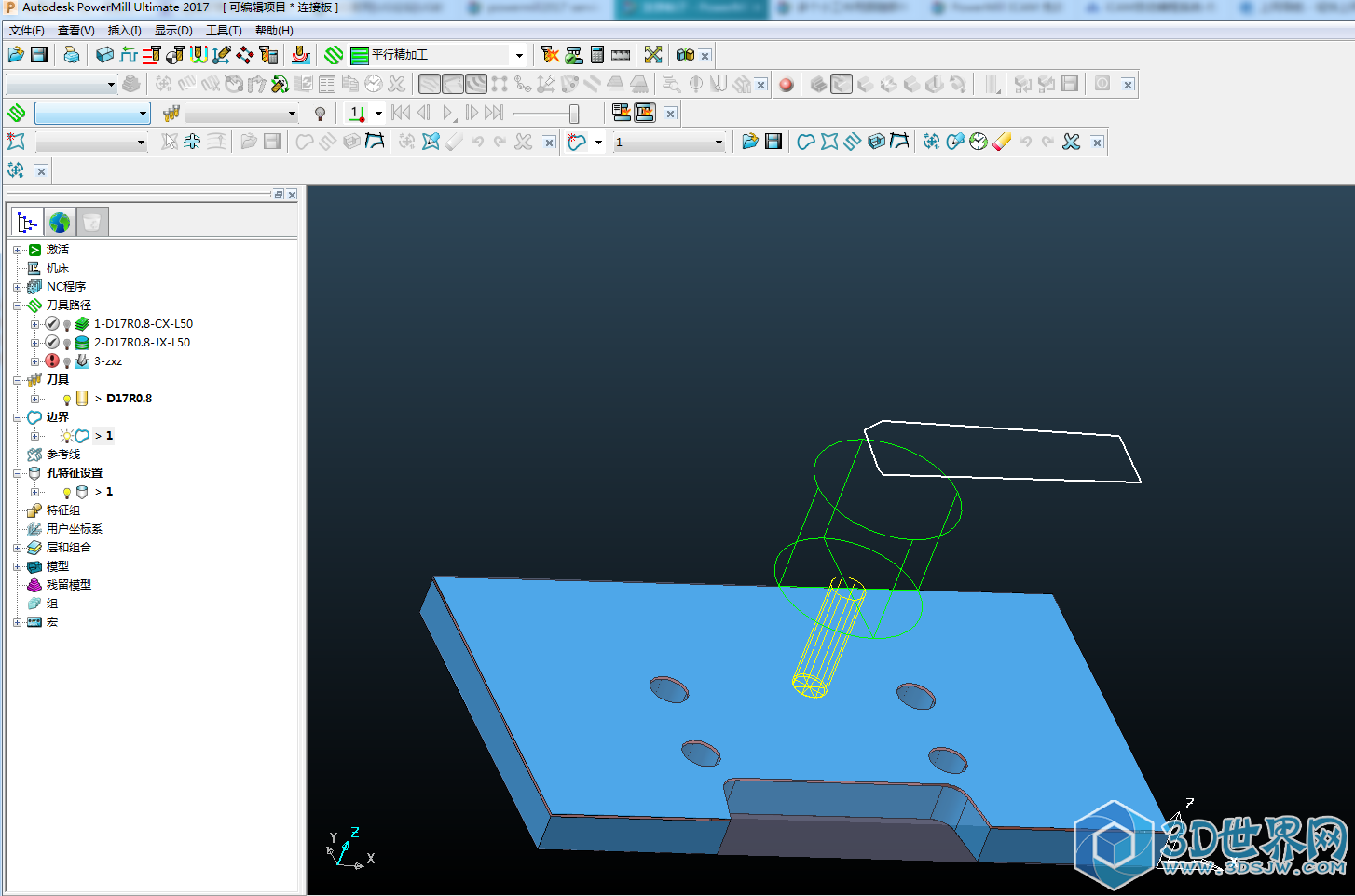The image size is (1355, 896).
Task: Select the 用户坐标系 tree item
Action: coord(75,529)
